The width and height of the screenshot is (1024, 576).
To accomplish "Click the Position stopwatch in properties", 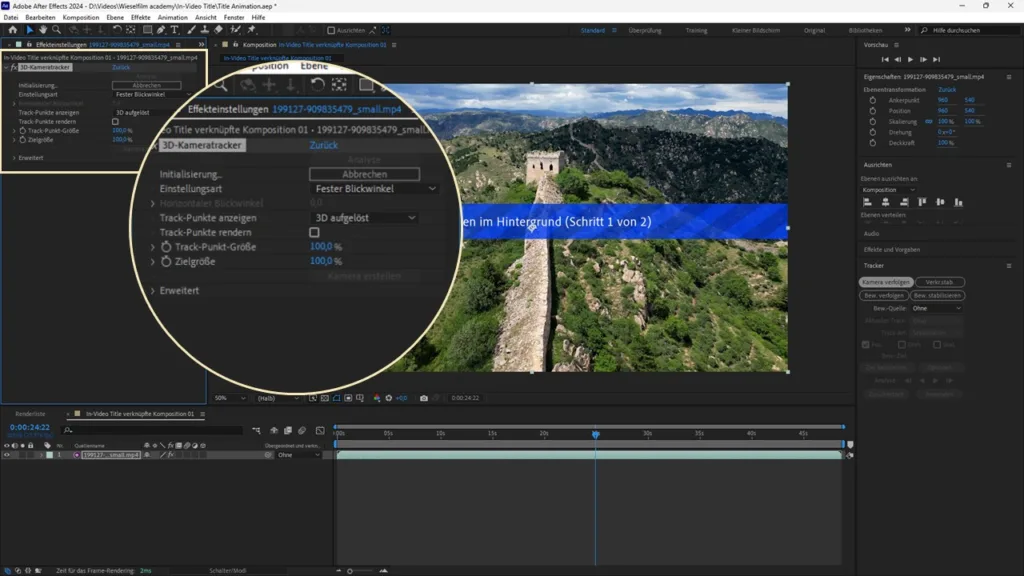I will pos(872,111).
